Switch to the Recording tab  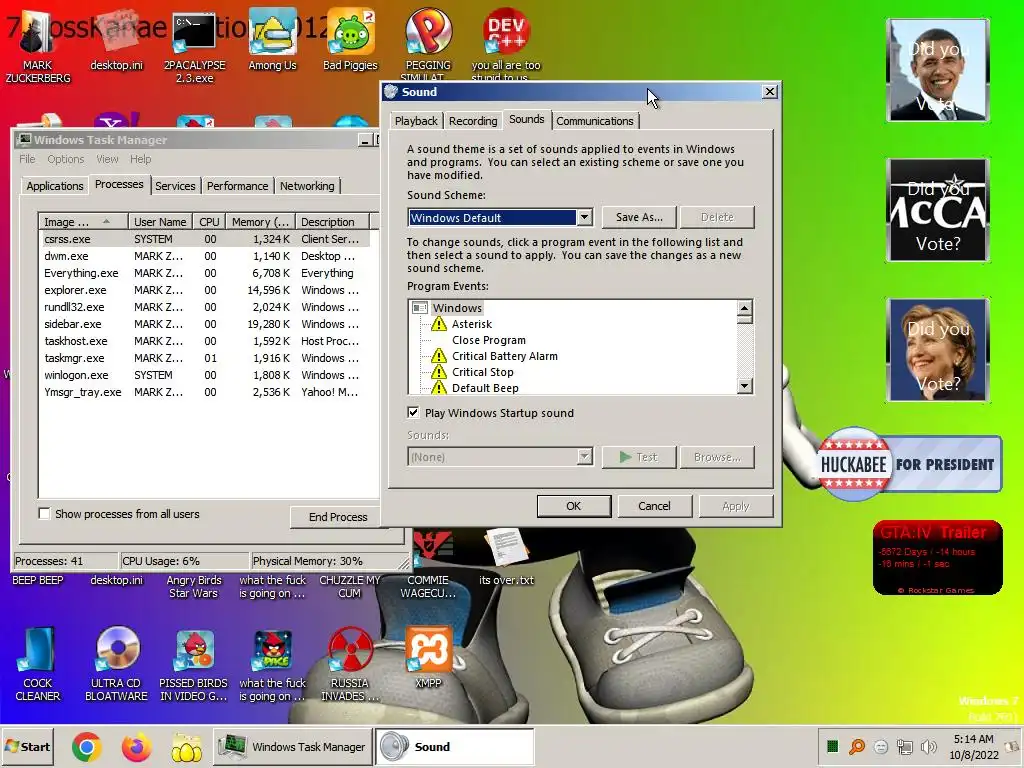(473, 121)
